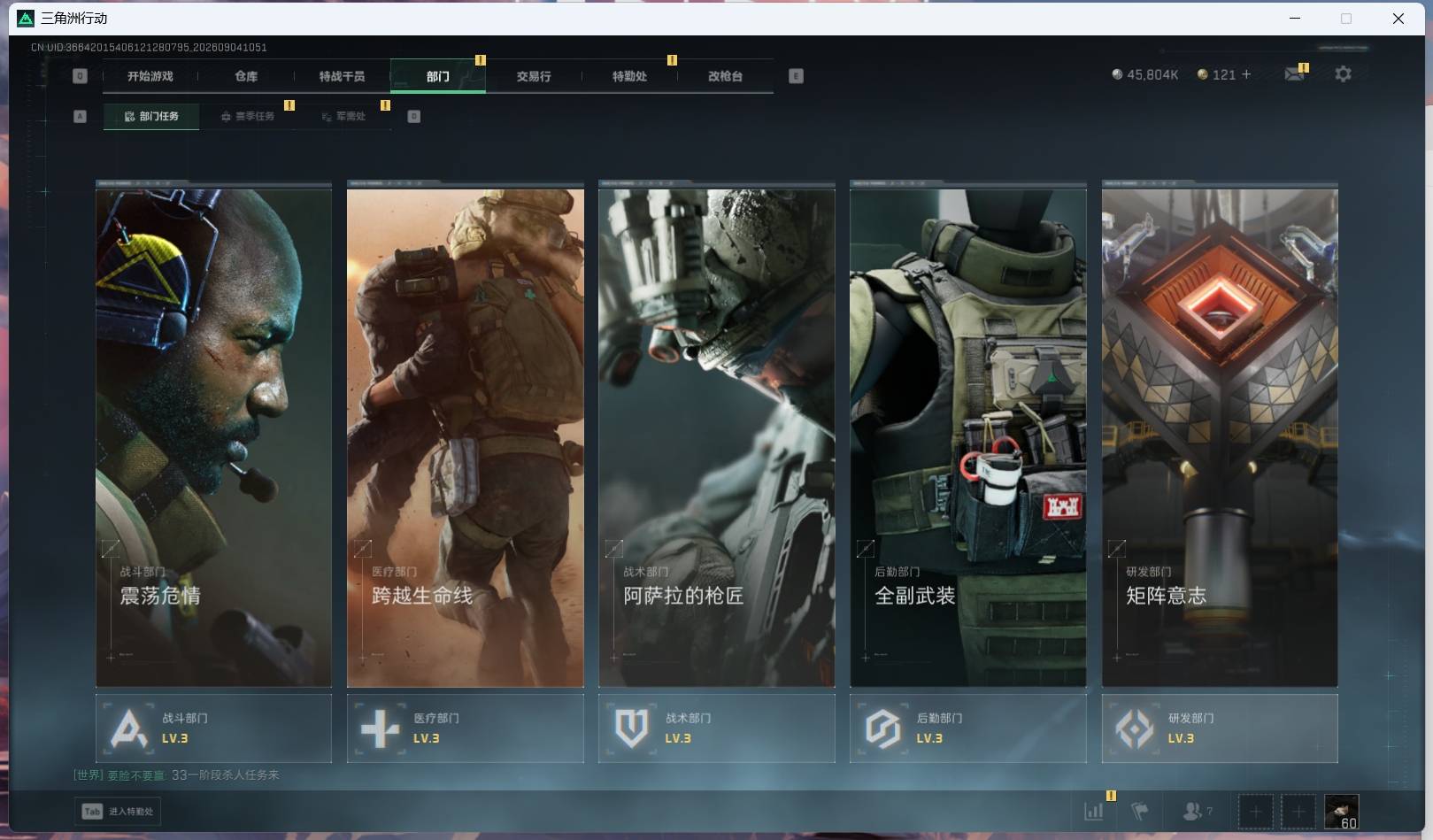The image size is (1433, 840).
Task: Switch to the 交易行 tab
Action: click(x=534, y=76)
